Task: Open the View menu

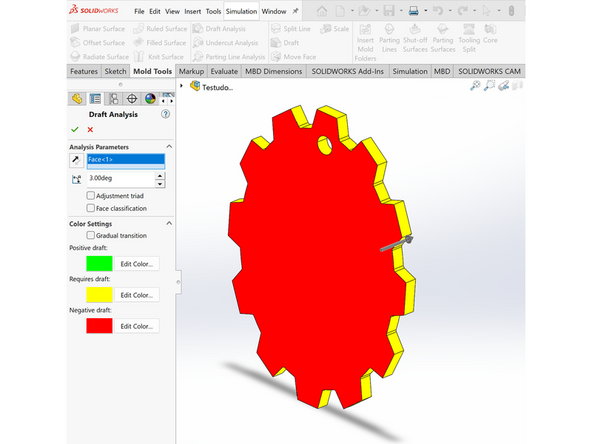Action: [172, 11]
